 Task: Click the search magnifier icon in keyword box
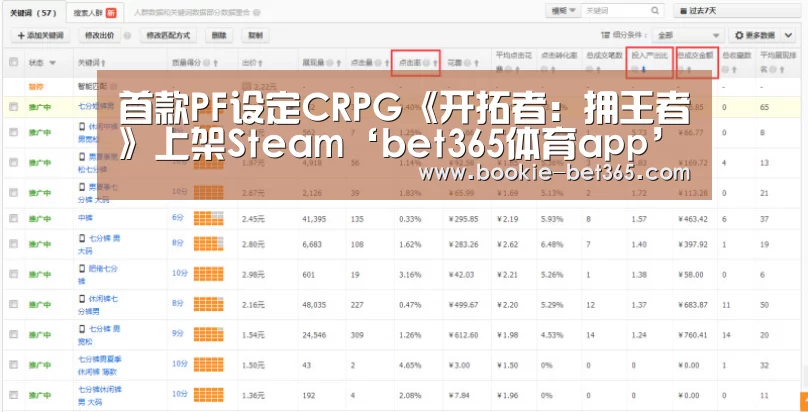click(x=655, y=10)
